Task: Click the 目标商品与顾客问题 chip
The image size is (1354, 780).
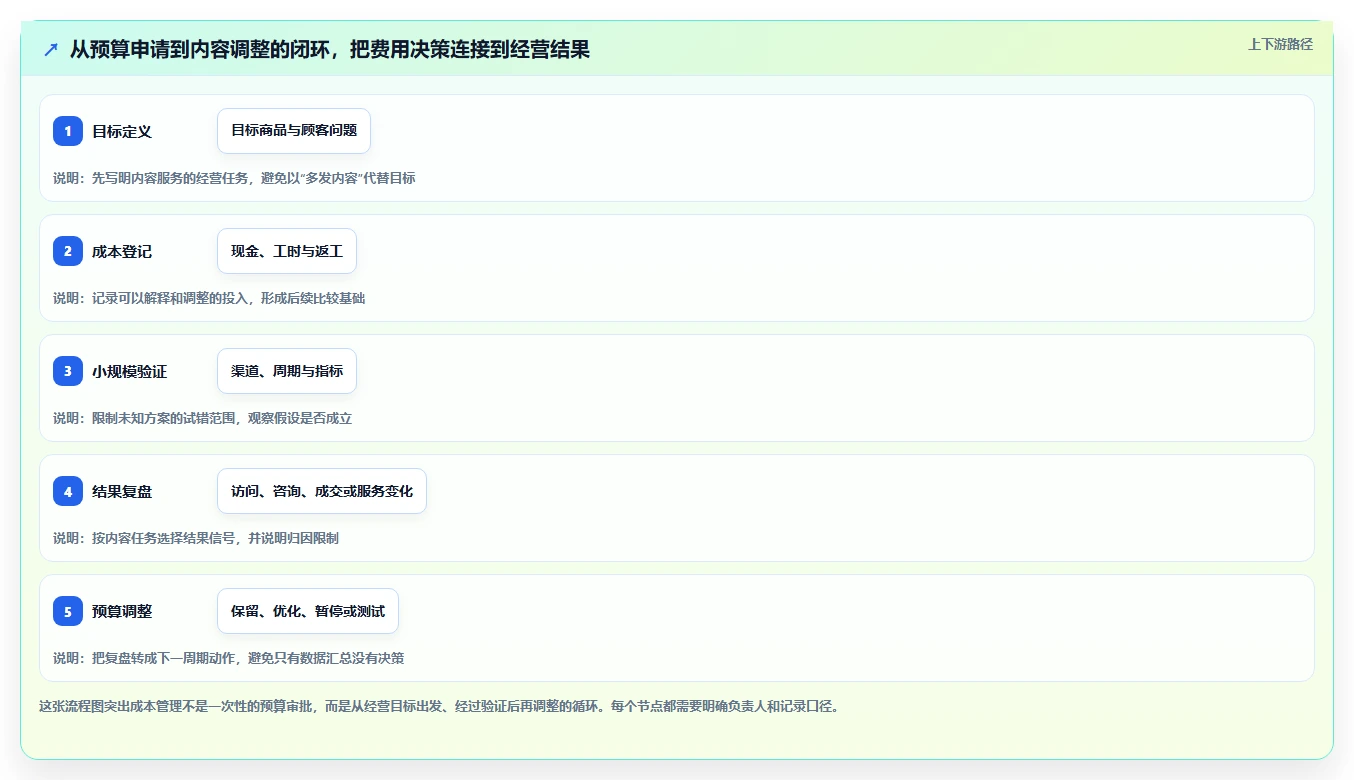Action: [x=294, y=131]
